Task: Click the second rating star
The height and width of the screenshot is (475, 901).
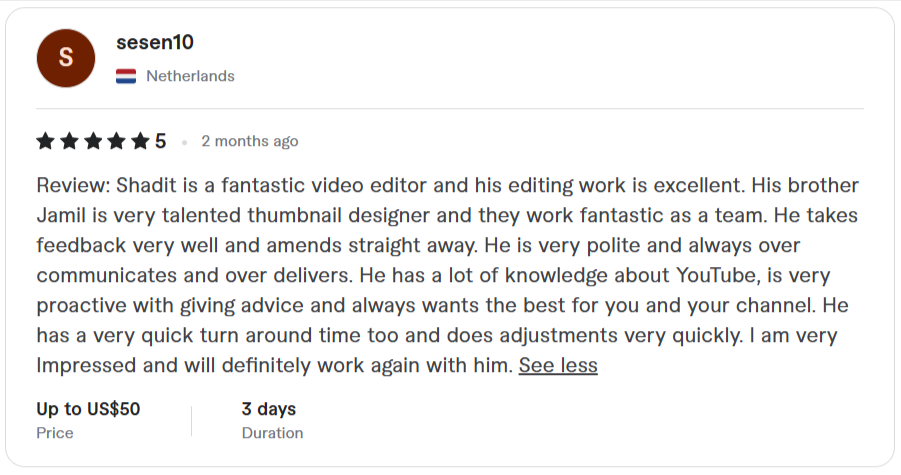Action: 69,141
